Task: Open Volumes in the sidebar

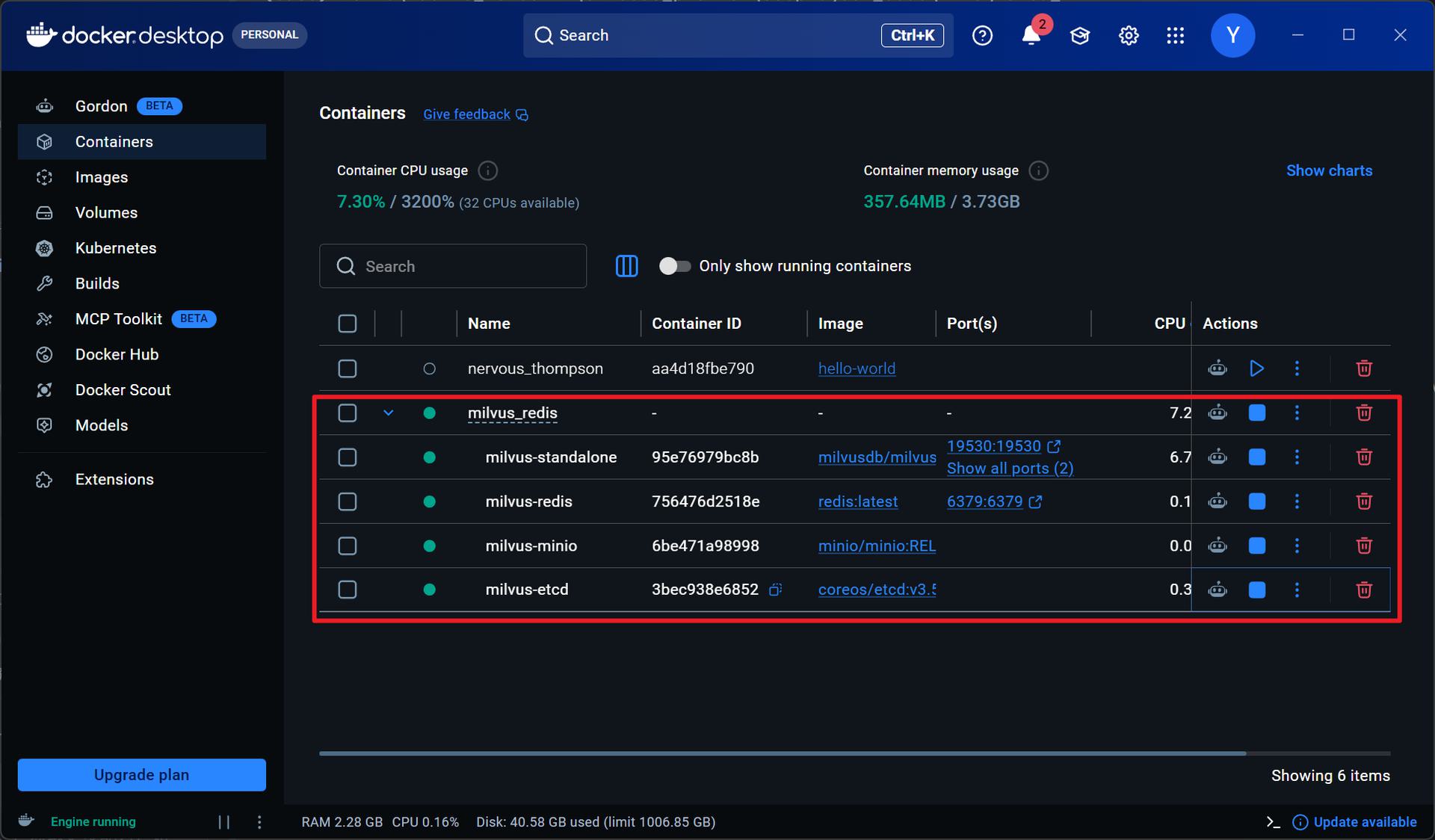Action: pos(142,212)
